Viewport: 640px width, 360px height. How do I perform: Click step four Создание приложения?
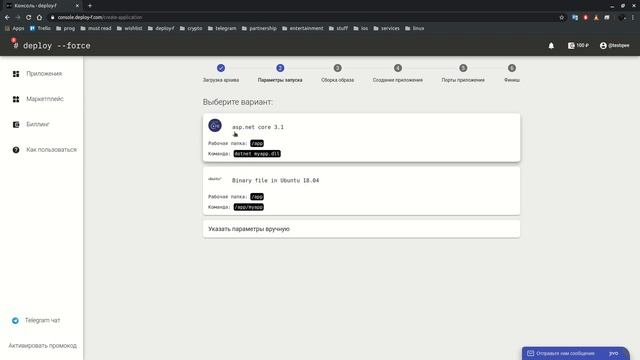pos(398,73)
